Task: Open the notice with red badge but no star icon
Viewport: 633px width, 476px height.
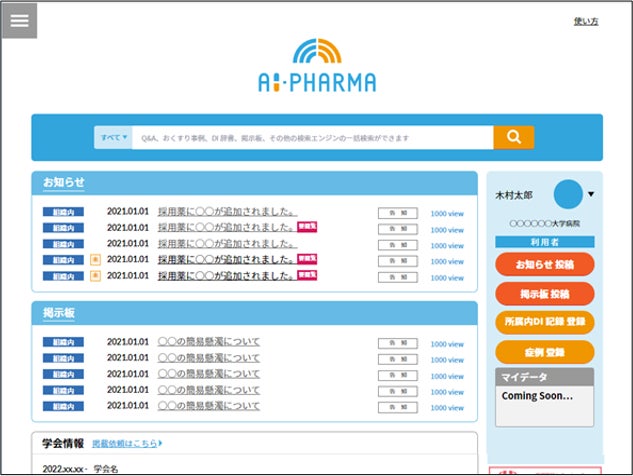Action: point(225,227)
